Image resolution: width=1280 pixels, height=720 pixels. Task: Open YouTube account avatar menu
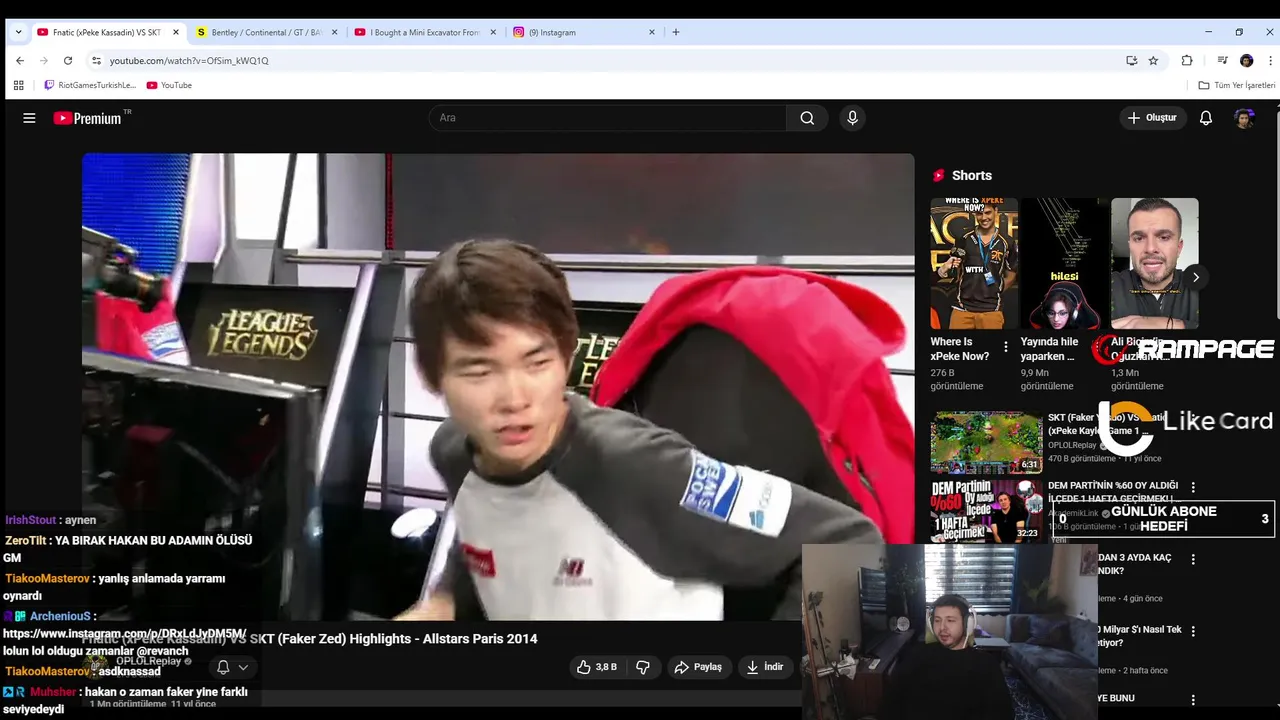(1244, 118)
